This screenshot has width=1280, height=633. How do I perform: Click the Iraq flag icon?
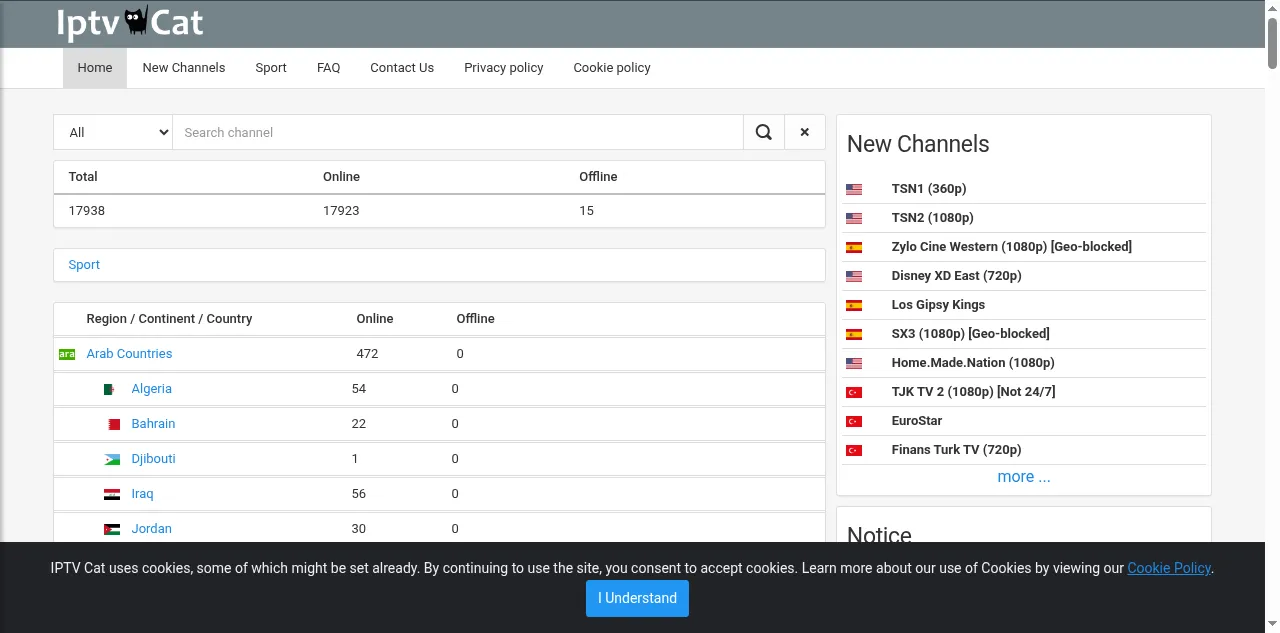click(x=112, y=494)
